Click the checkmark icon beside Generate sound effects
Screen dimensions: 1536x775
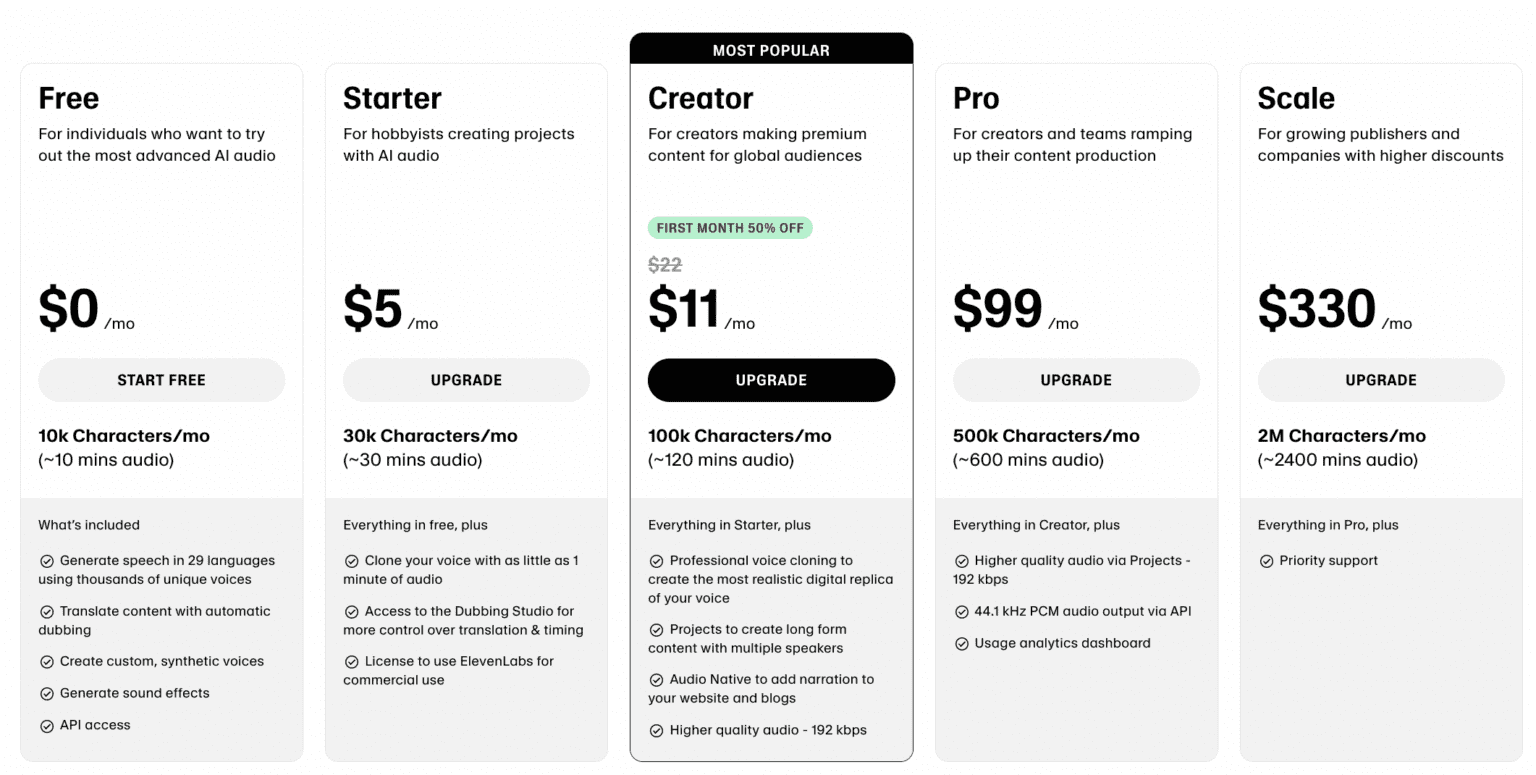click(x=47, y=694)
